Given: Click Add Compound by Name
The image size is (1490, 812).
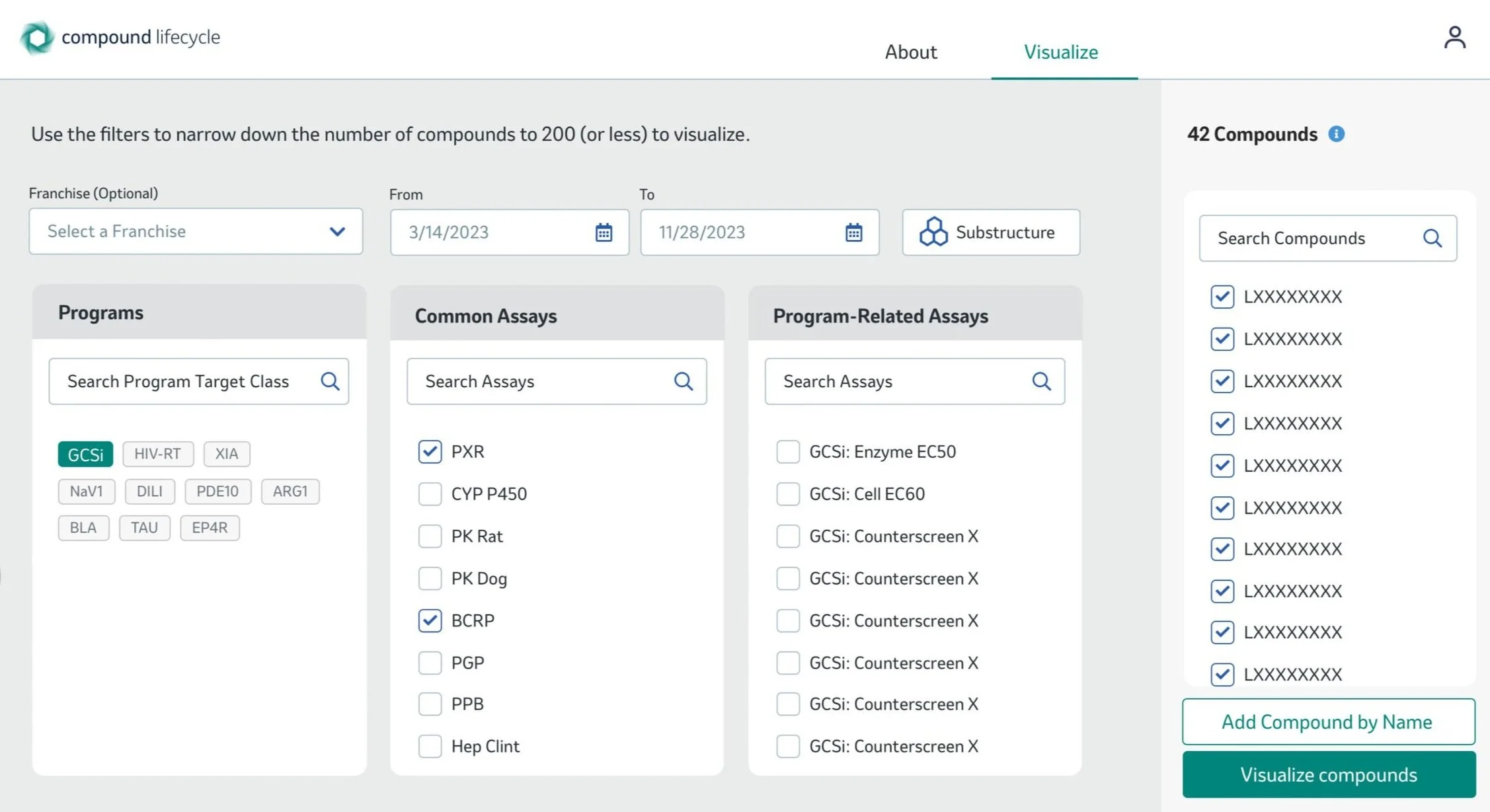Looking at the screenshot, I should click(x=1327, y=721).
